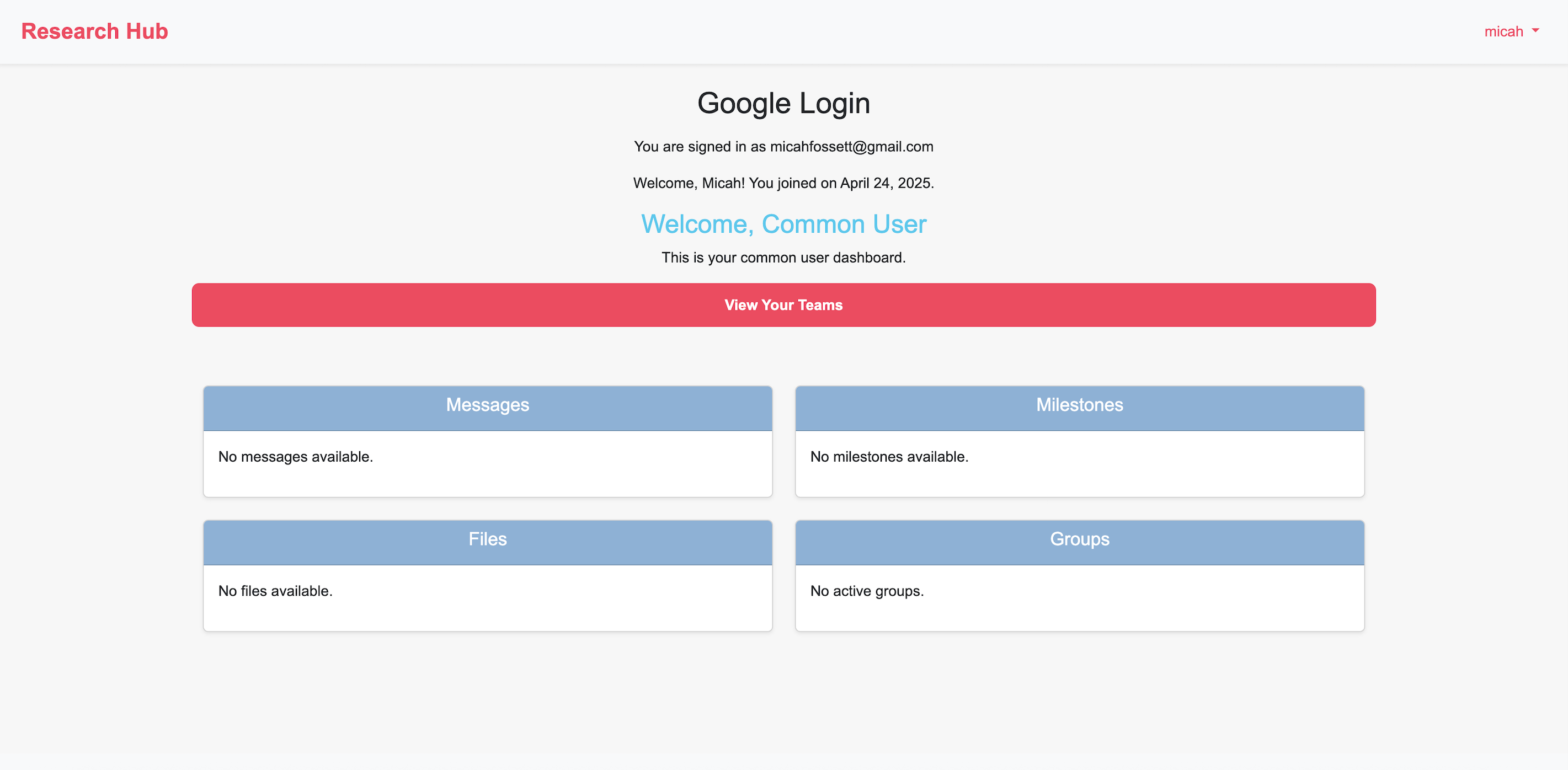Image resolution: width=1568 pixels, height=770 pixels.
Task: Select the Milestones card header
Action: (1079, 405)
